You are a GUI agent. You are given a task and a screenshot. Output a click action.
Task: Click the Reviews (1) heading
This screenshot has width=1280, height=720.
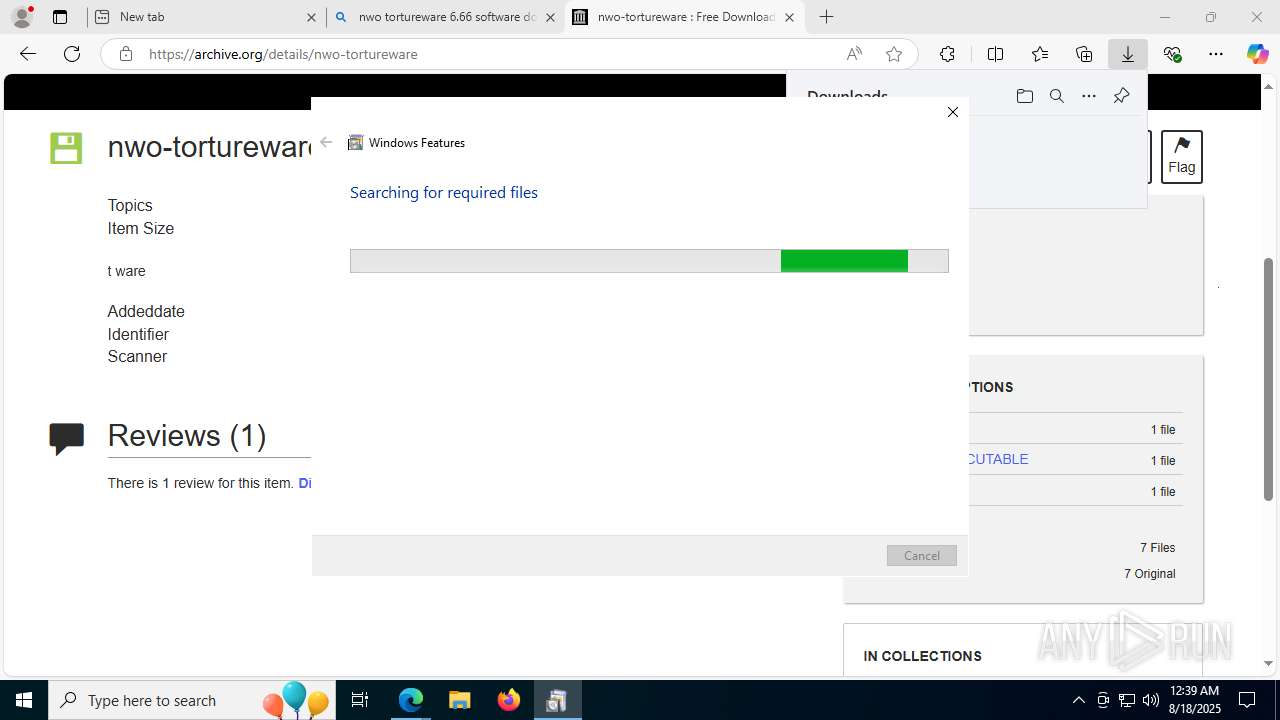(x=187, y=435)
